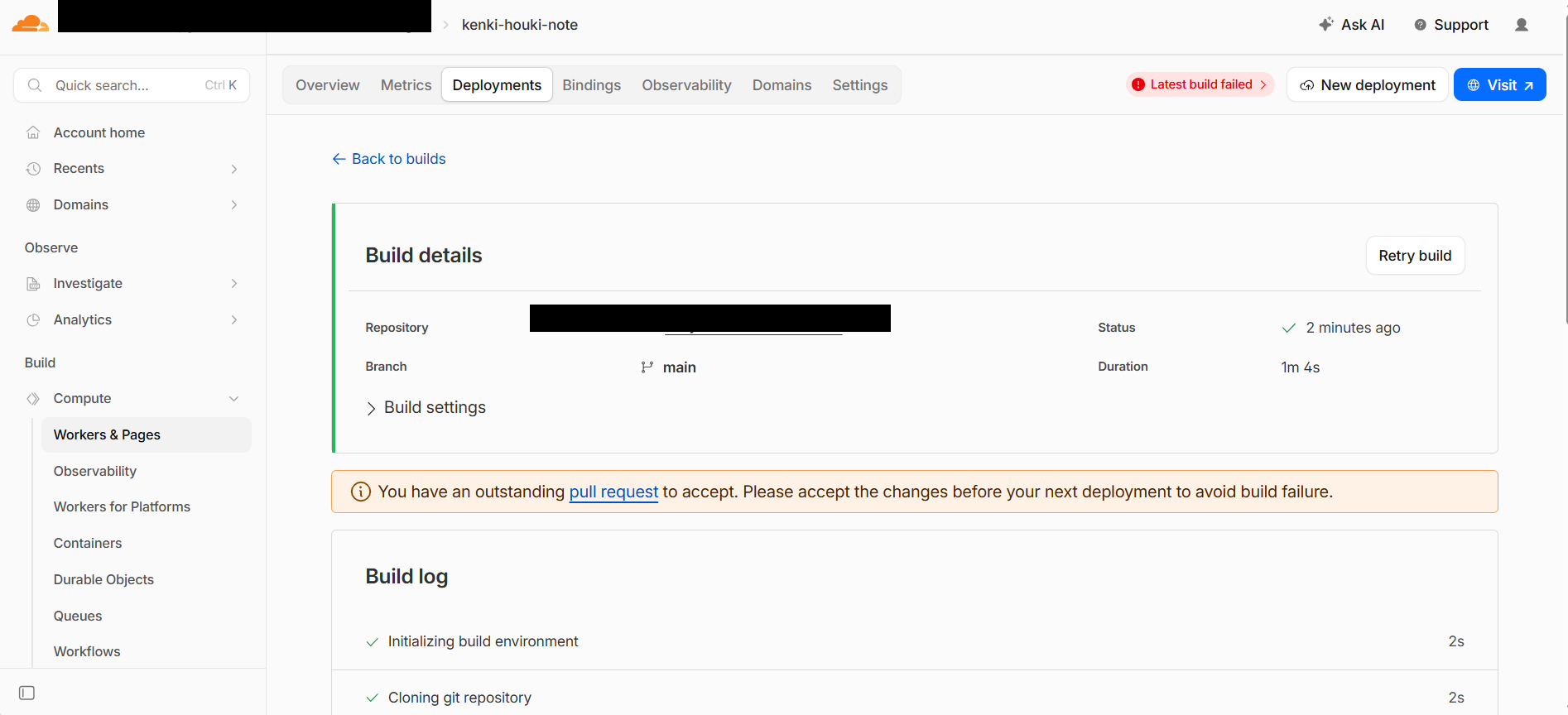Image resolution: width=1568 pixels, height=715 pixels.
Task: Click the Investigate document icon
Action: (33, 284)
